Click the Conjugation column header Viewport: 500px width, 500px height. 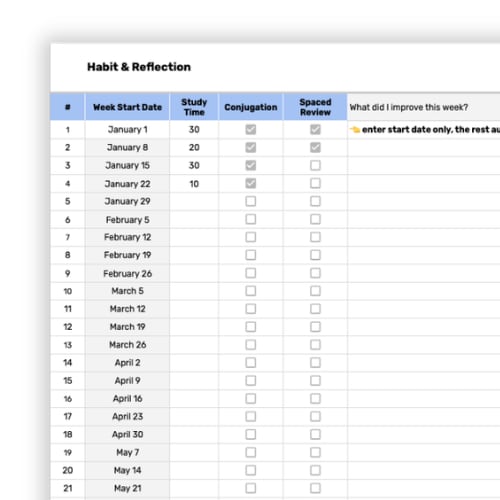point(251,107)
